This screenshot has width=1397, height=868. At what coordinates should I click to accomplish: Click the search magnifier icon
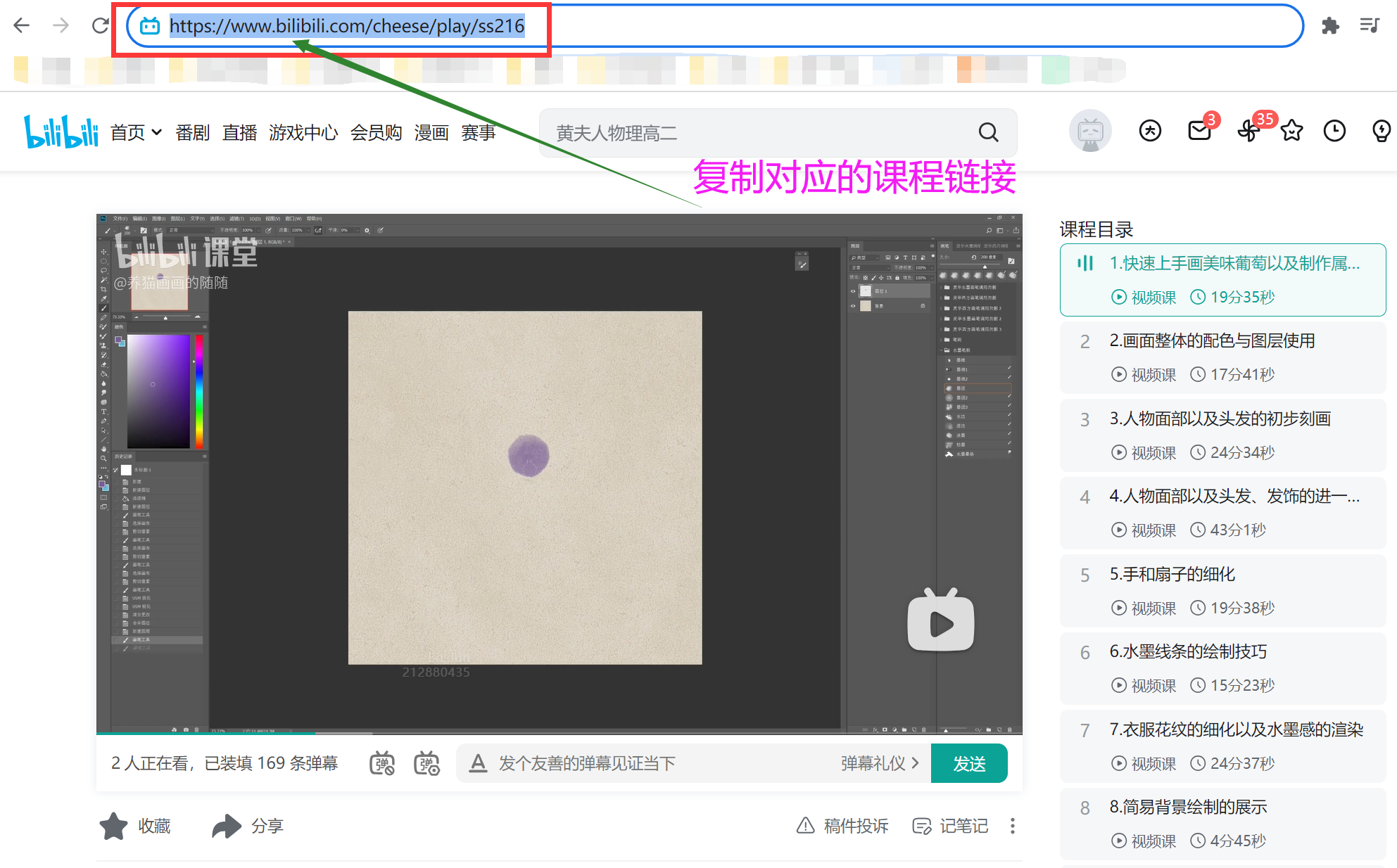[x=988, y=132]
